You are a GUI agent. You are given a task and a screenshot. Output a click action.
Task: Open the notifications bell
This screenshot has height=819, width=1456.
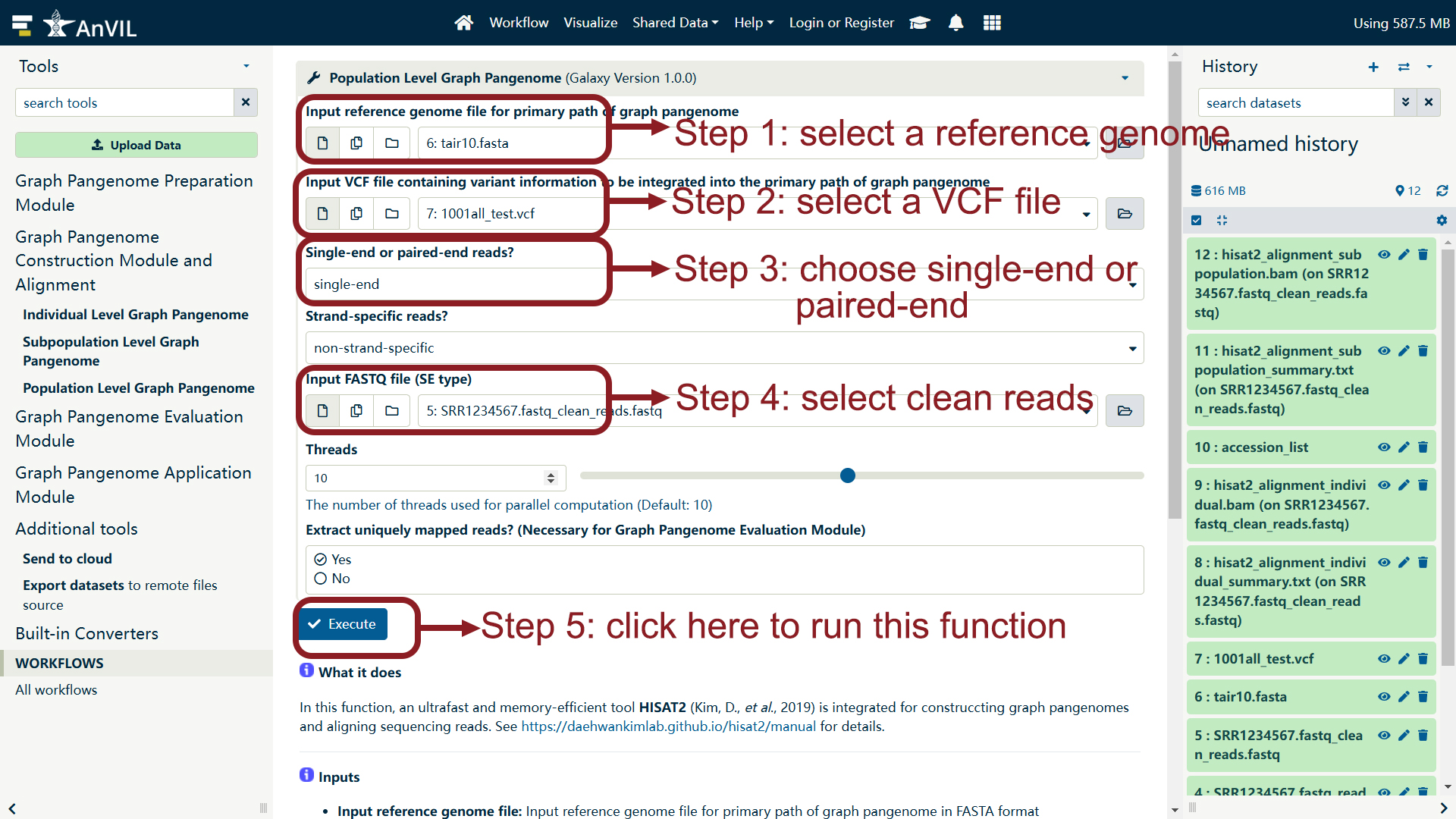tap(956, 23)
